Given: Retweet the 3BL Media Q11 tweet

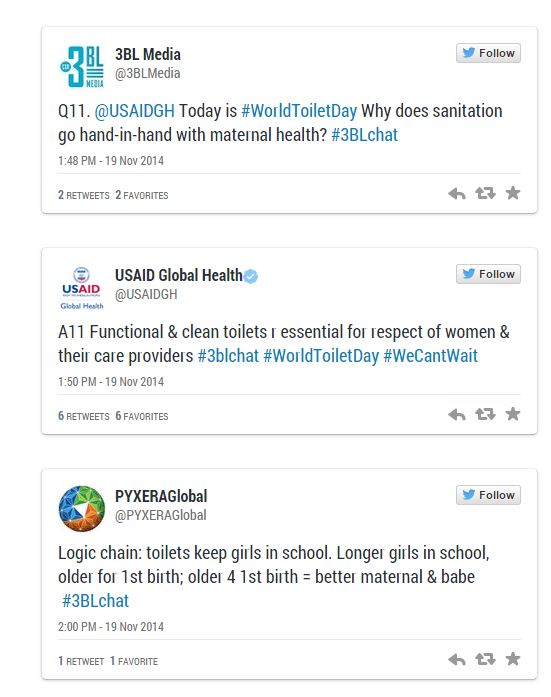Looking at the screenshot, I should (x=485, y=193).
